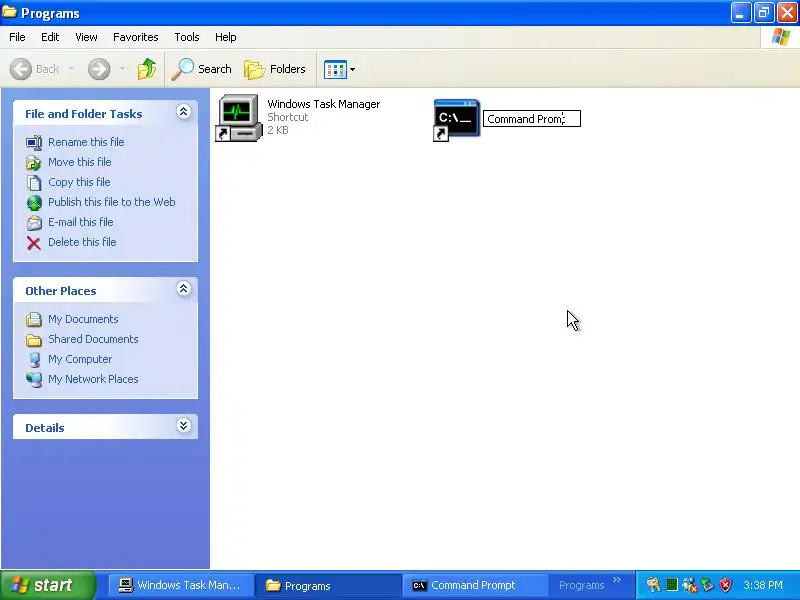Open the Help menu
Viewport: 800px width, 600px height.
click(x=226, y=37)
